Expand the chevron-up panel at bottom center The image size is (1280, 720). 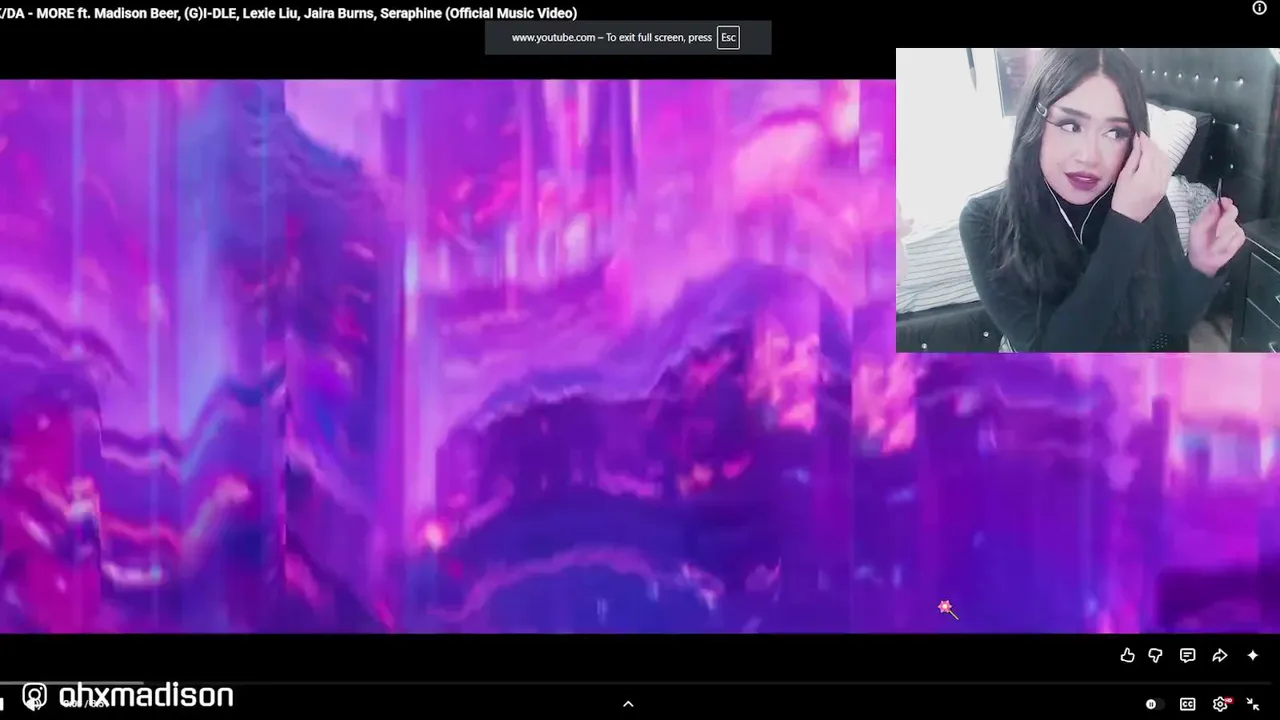(x=628, y=704)
